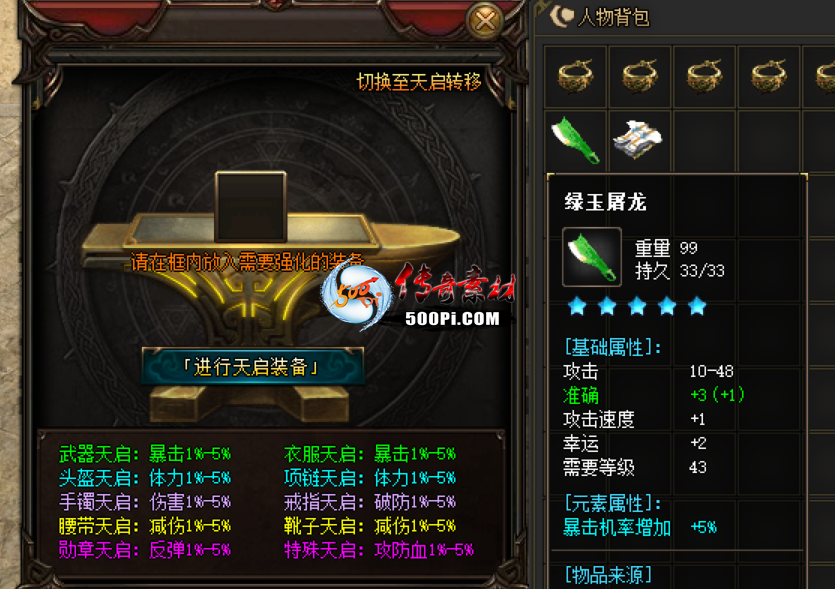
Task: Click the 武器天启 暴击 info line
Action: [x=145, y=454]
